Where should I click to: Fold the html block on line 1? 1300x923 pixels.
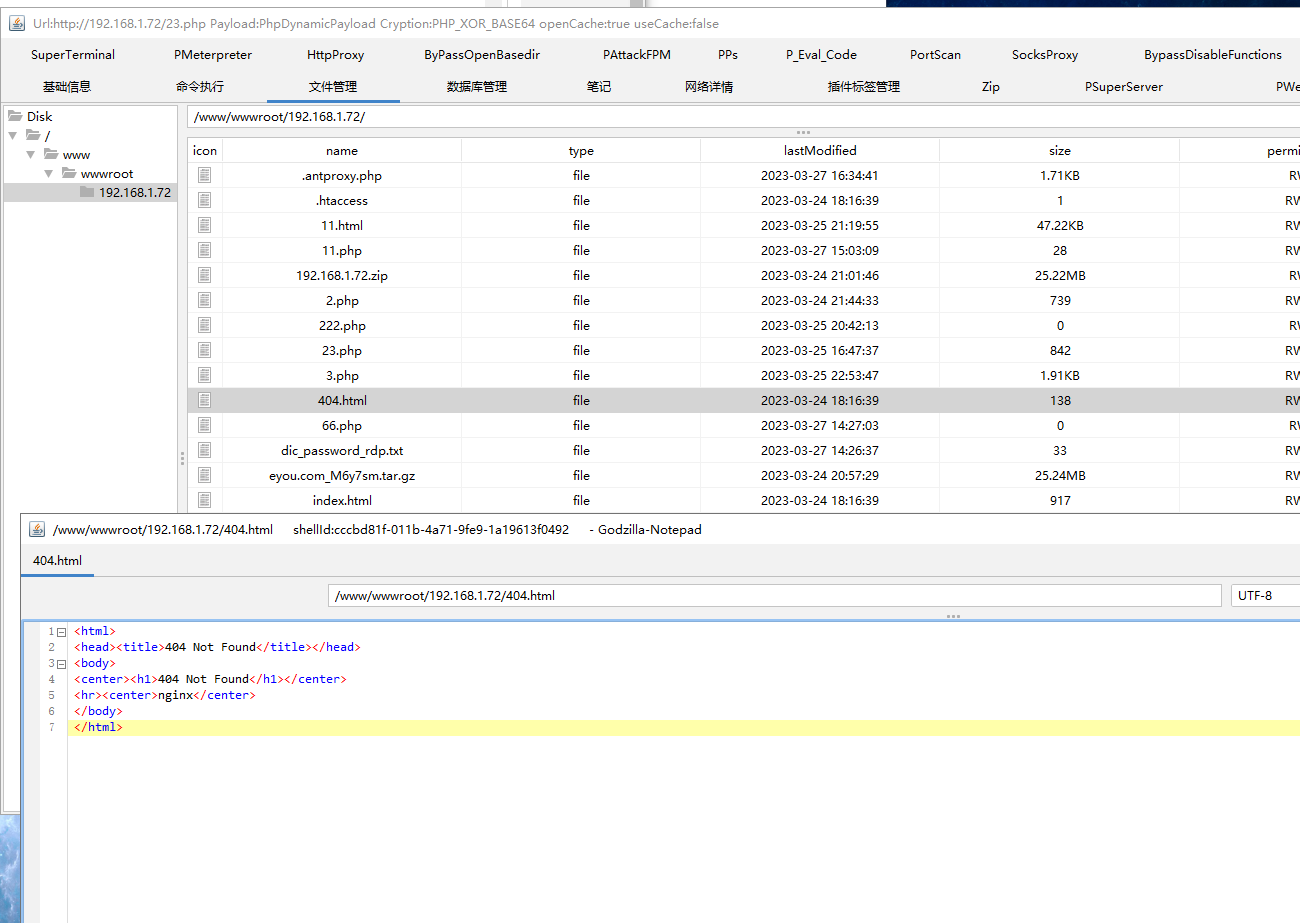point(61,631)
